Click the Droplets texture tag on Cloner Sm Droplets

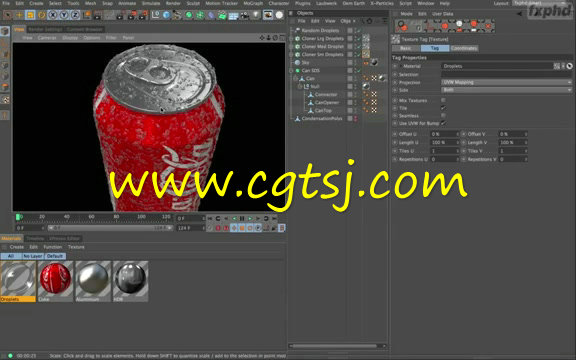pos(366,54)
